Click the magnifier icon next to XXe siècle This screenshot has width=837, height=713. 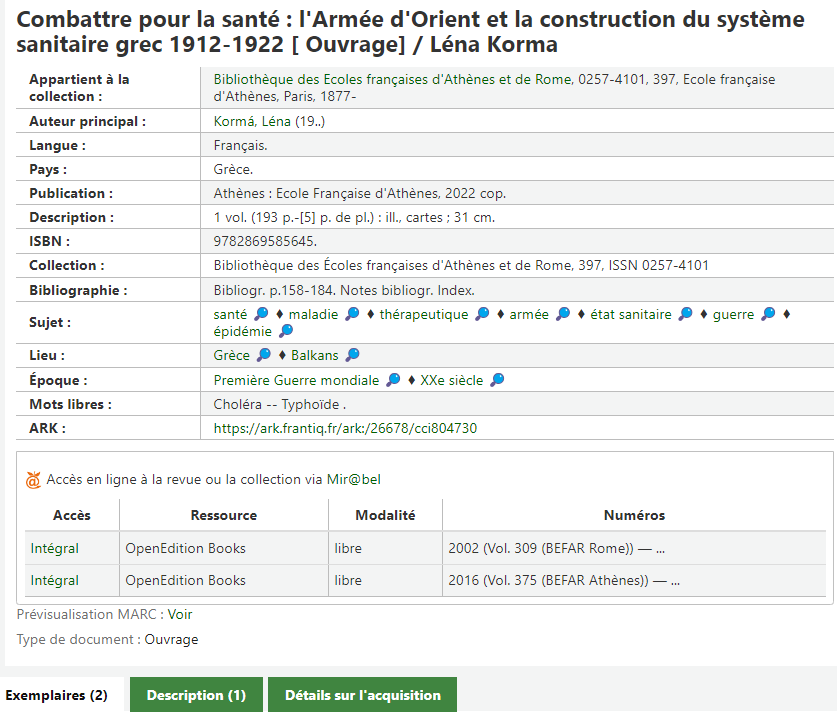pos(498,380)
